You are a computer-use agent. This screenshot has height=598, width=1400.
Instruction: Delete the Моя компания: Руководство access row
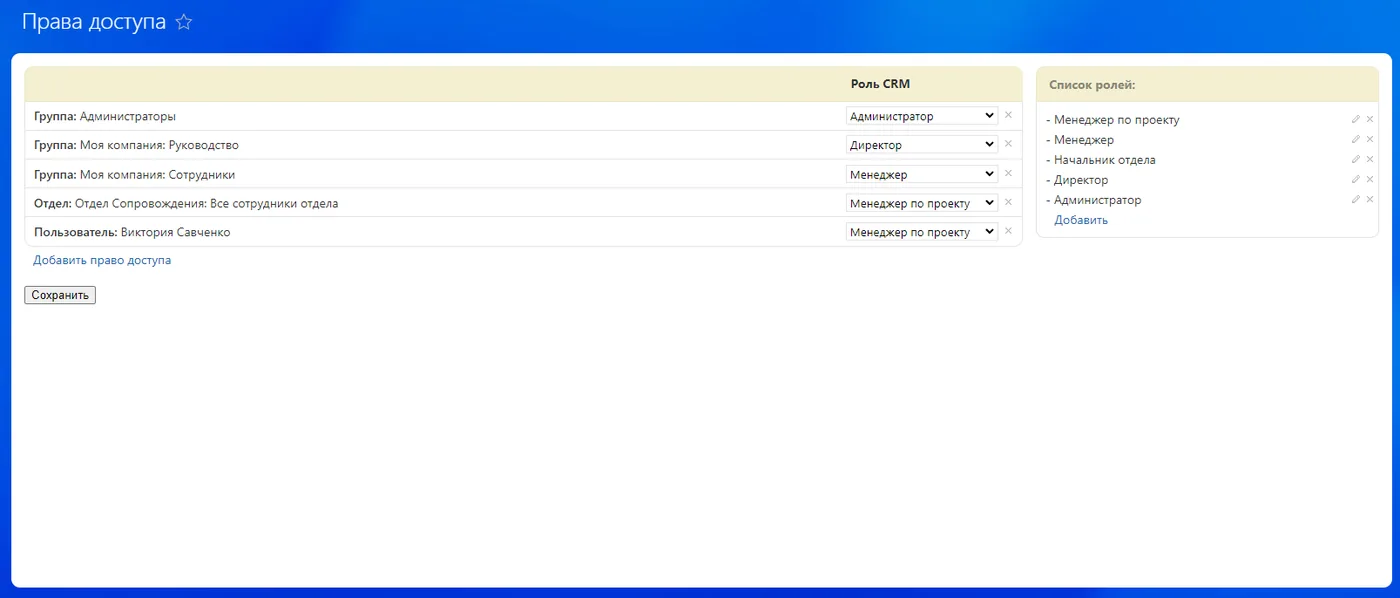pyautogui.click(x=1008, y=144)
